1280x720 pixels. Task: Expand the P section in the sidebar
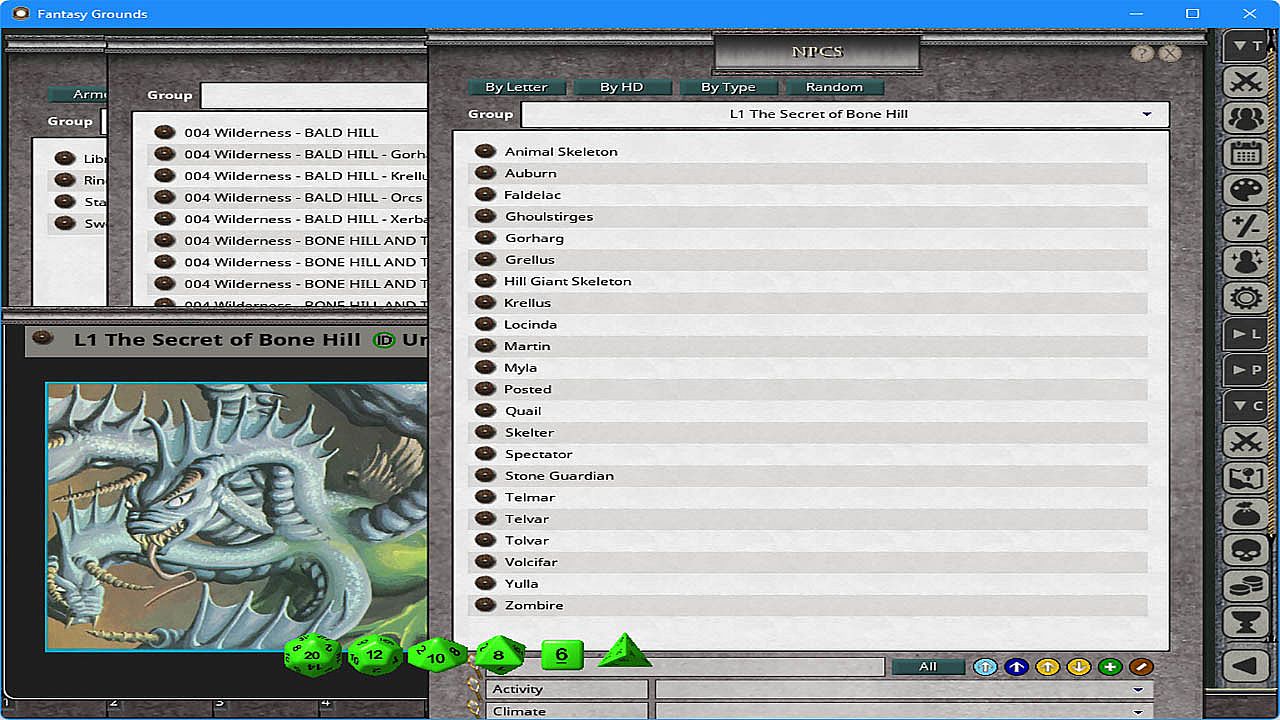coord(1246,370)
